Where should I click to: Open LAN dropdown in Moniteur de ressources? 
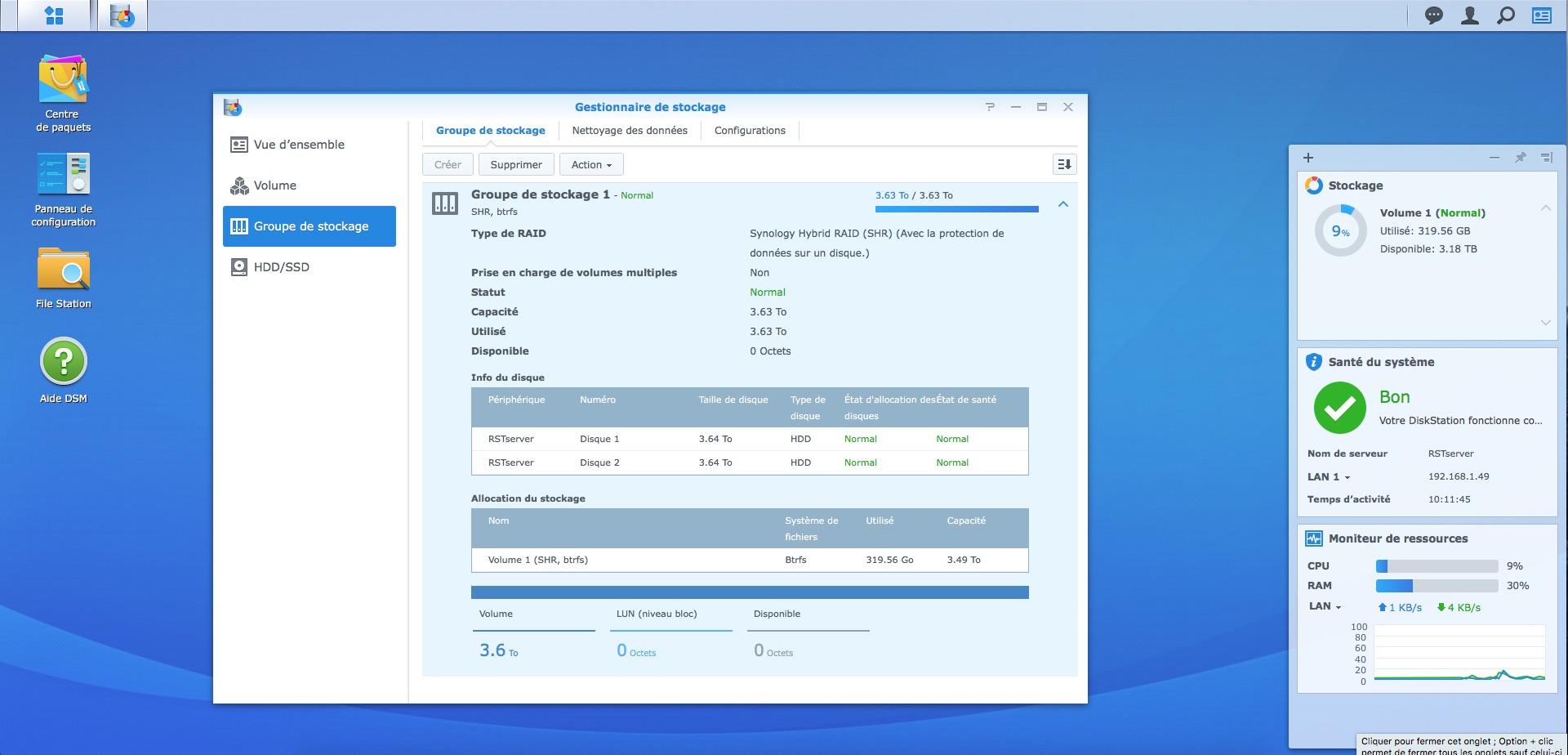tap(1325, 606)
